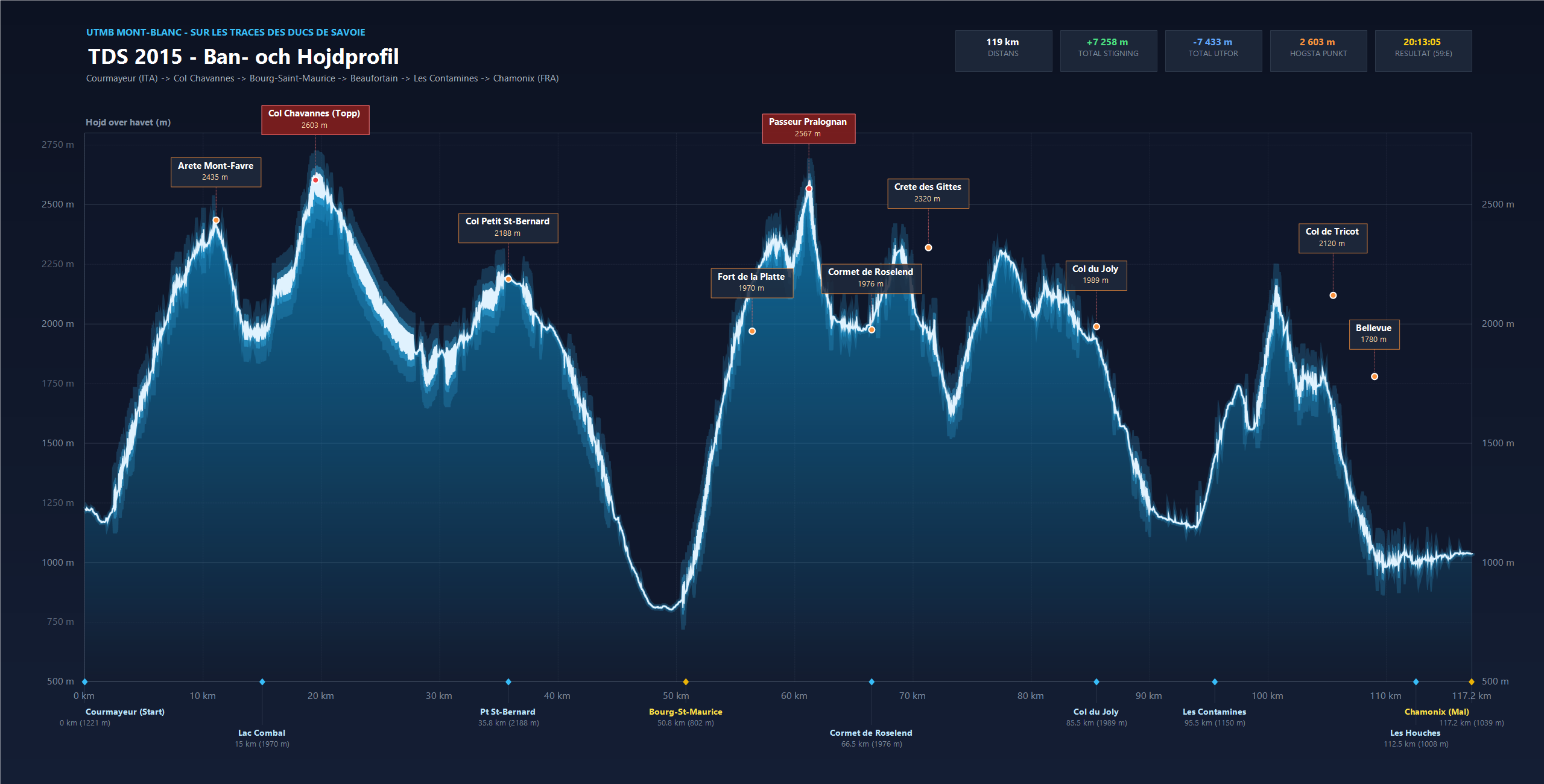This screenshot has width=1544, height=784.
Task: Click the 20:13:05 Resultat card
Action: coord(1423,51)
